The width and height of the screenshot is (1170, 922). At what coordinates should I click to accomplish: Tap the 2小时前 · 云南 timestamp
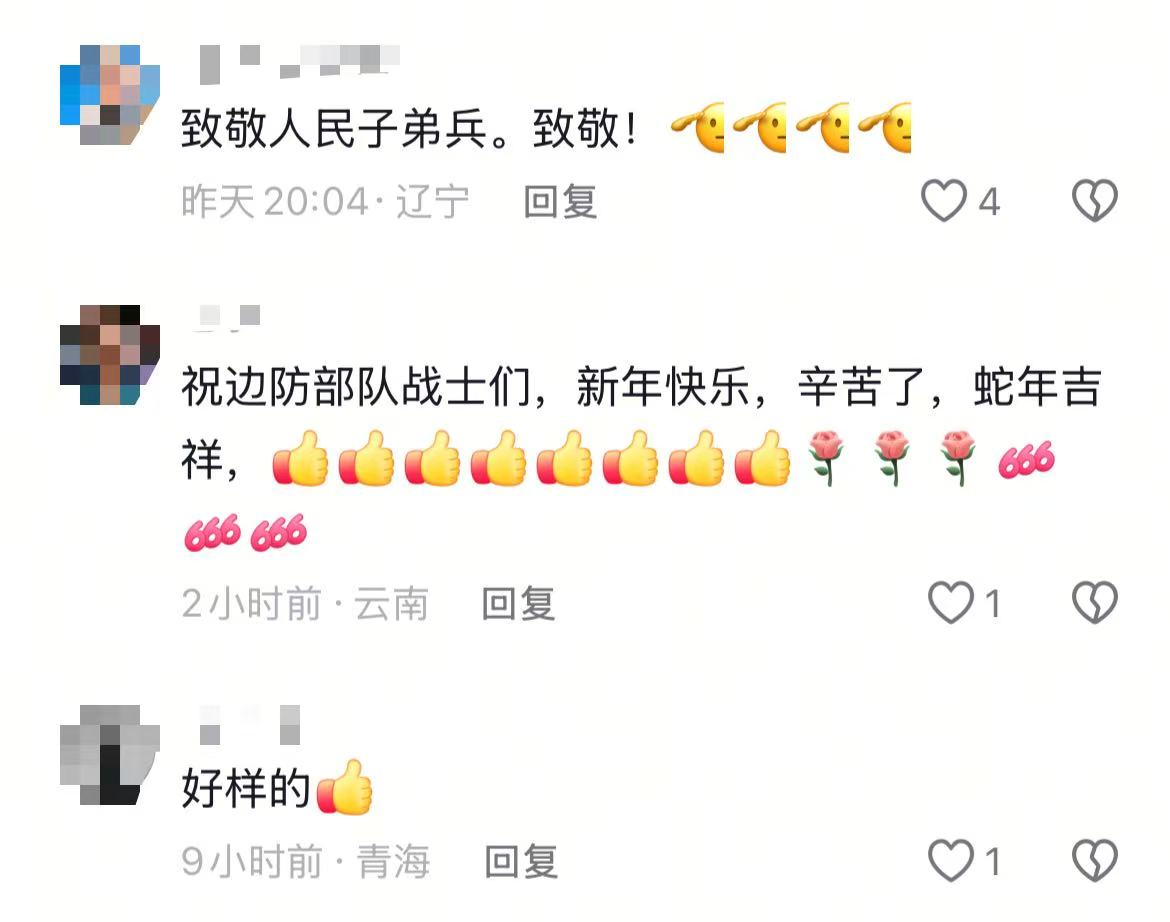click(x=305, y=603)
